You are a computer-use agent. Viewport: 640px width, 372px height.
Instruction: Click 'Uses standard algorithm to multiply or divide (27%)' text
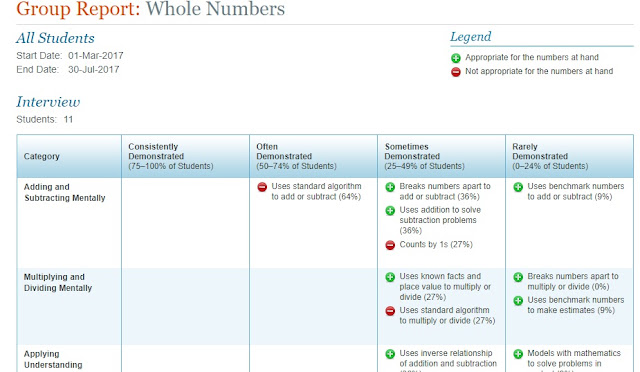pos(447,316)
